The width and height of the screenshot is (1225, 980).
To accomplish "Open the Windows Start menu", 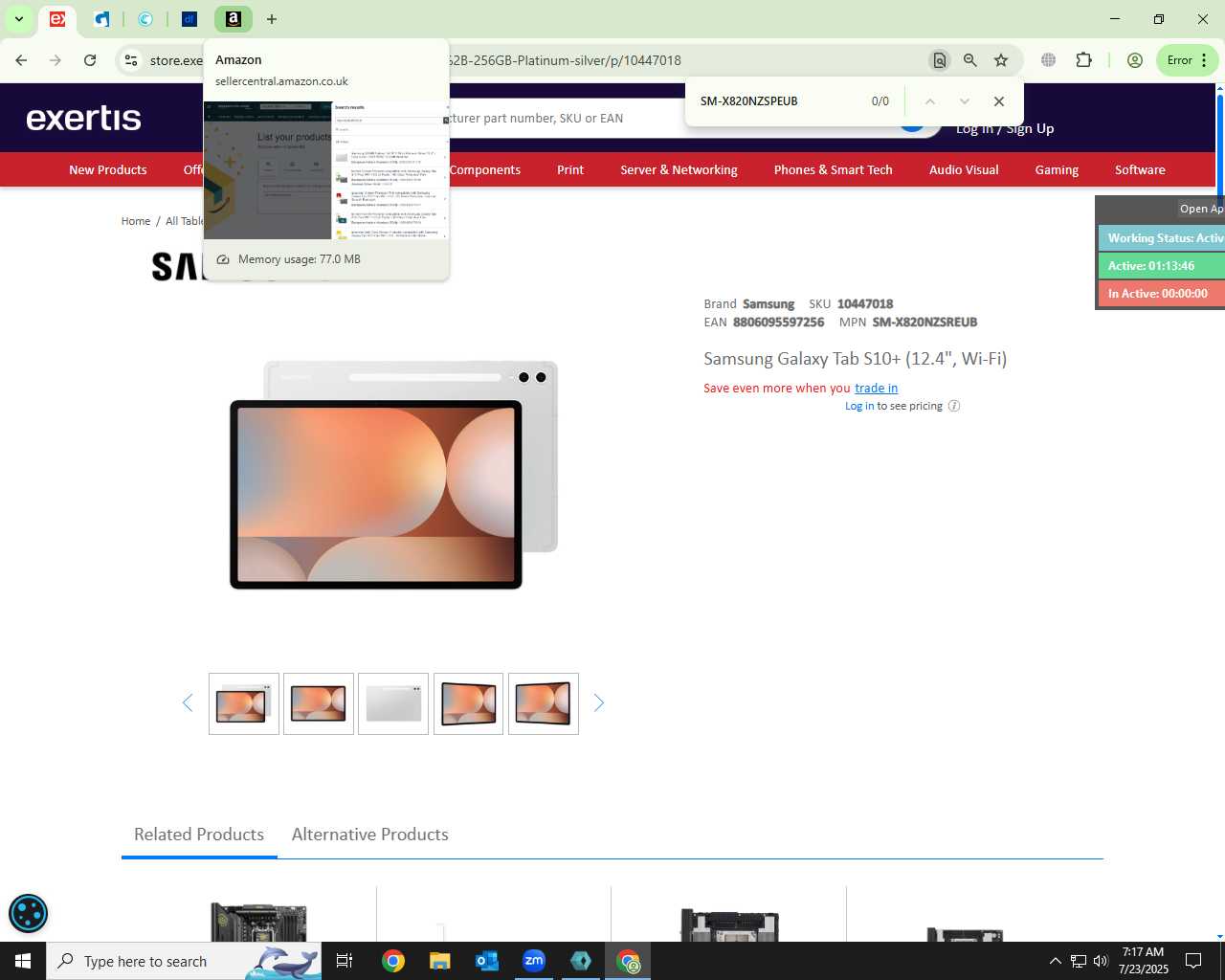I will [x=23, y=961].
